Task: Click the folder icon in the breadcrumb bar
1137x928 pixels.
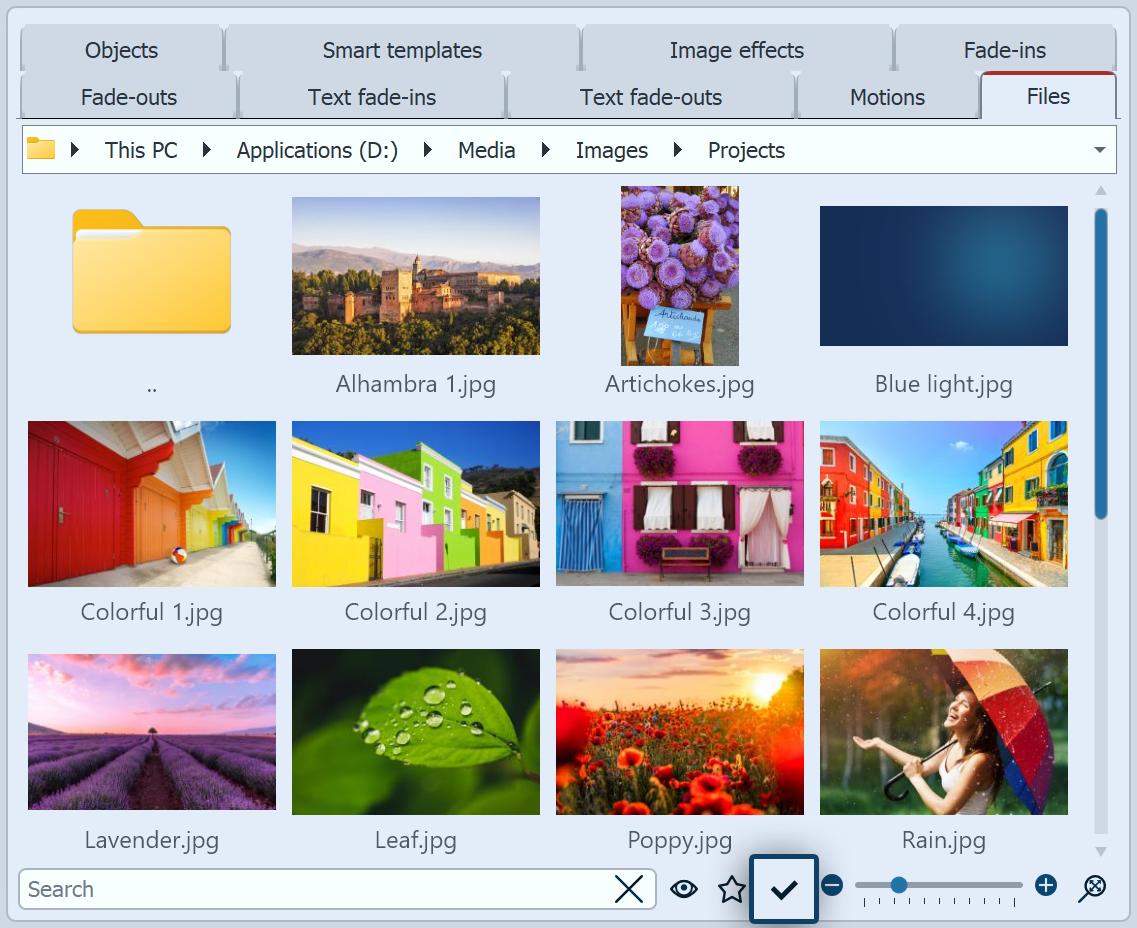Action: coord(41,149)
